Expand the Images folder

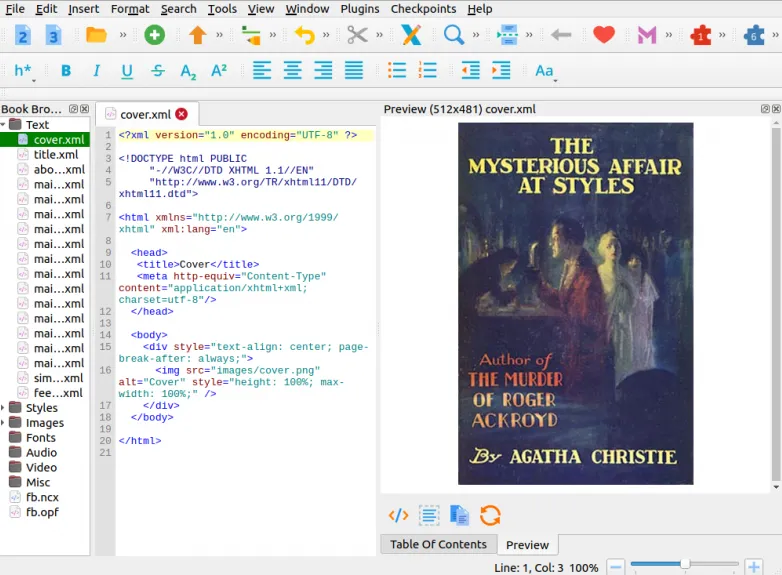point(3,423)
